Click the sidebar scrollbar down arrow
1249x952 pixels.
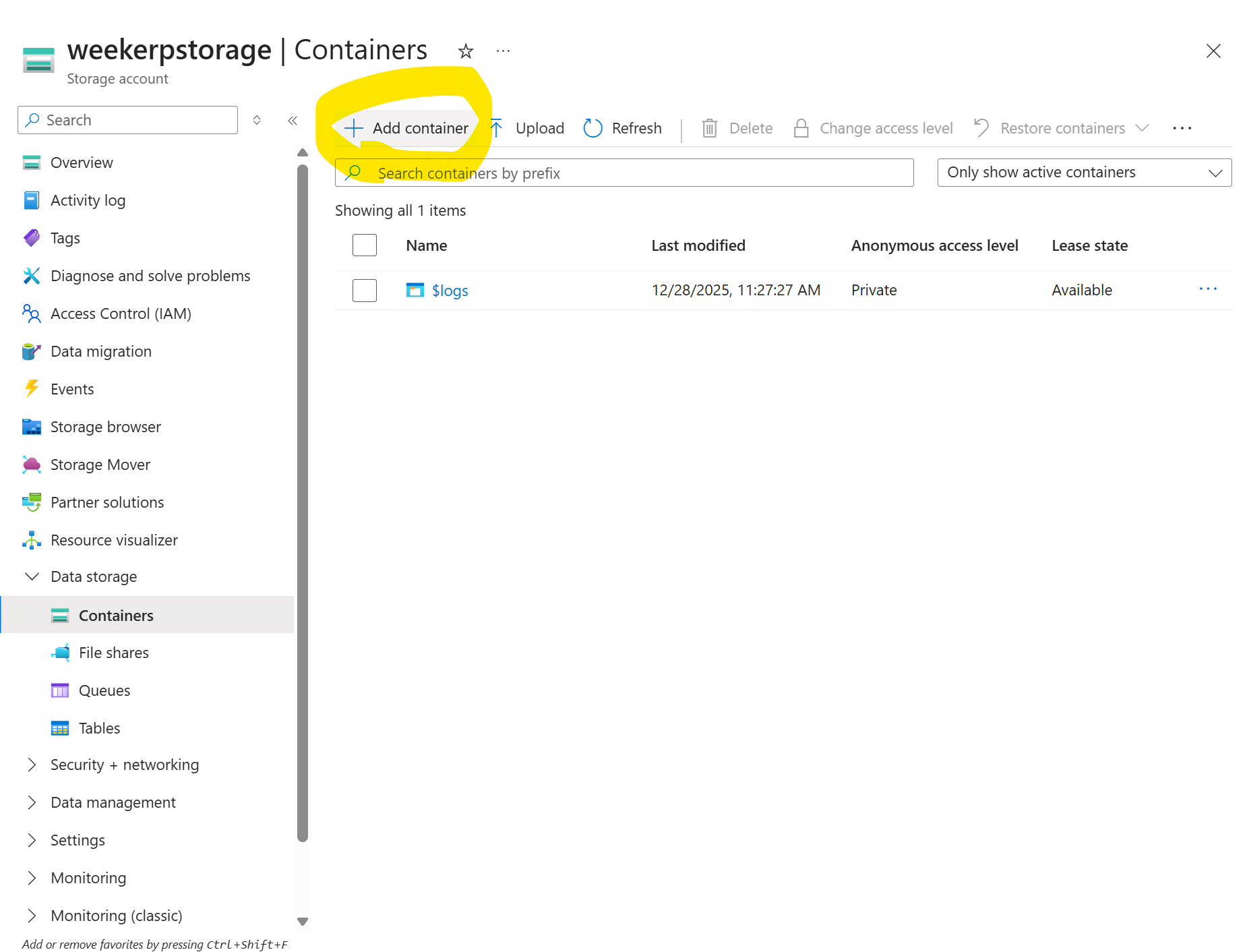[x=303, y=922]
